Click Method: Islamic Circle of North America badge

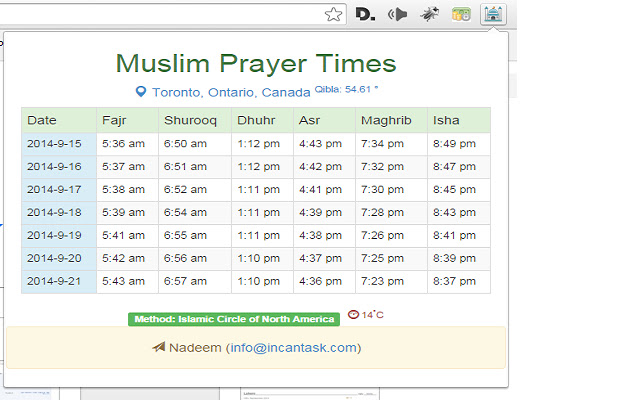[x=234, y=319]
